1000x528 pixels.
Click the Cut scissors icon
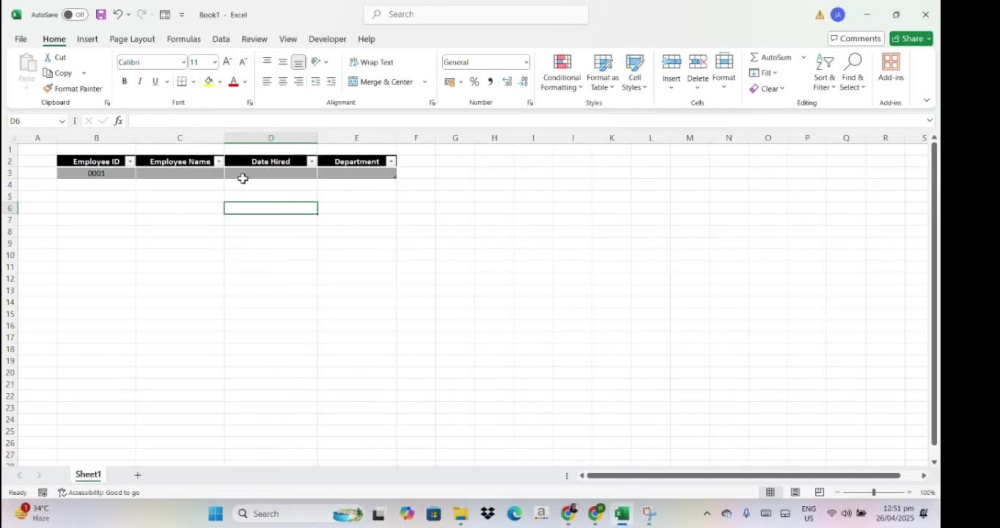48,57
